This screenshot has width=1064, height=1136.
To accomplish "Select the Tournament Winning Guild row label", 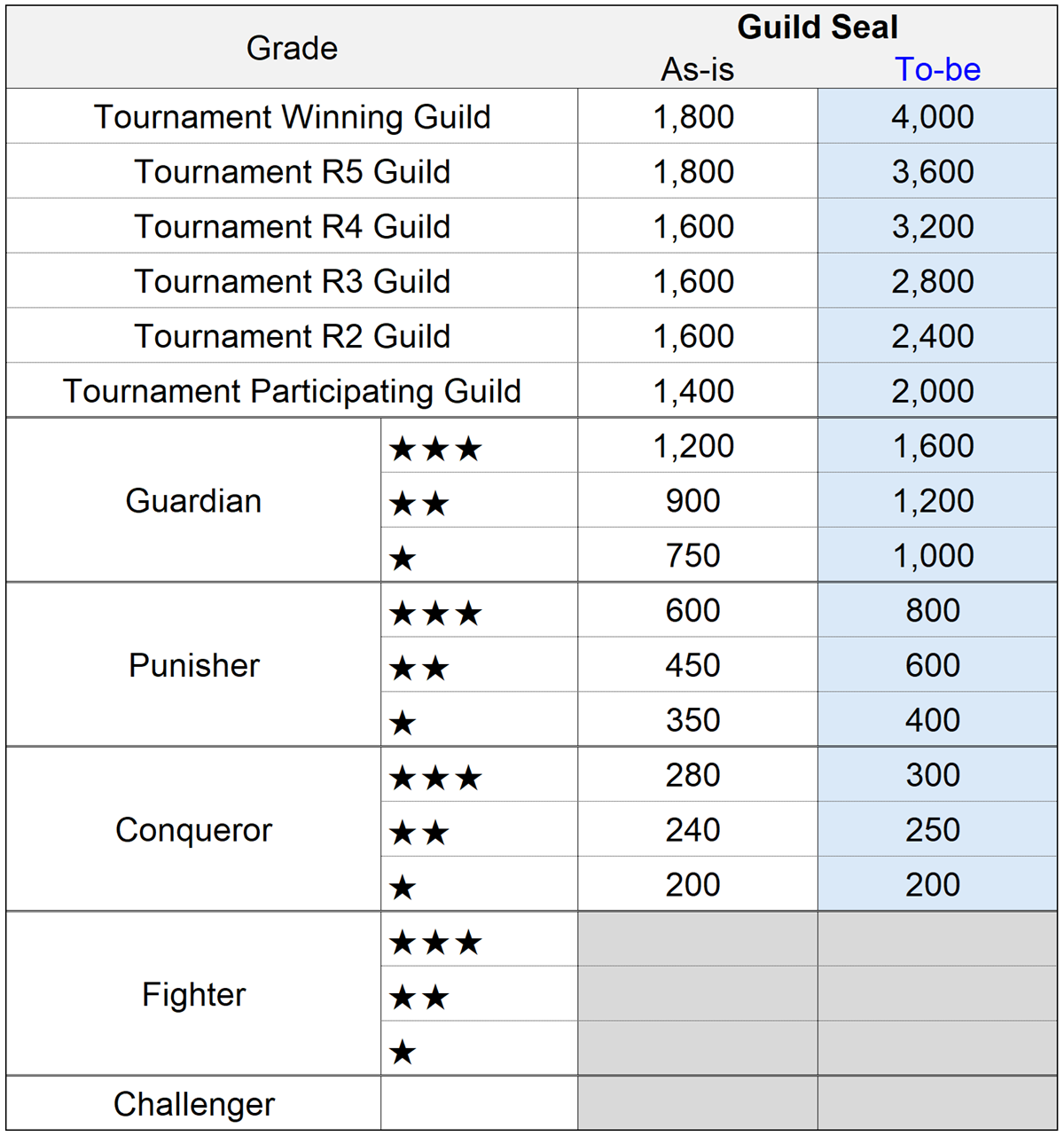I will tap(292, 117).
